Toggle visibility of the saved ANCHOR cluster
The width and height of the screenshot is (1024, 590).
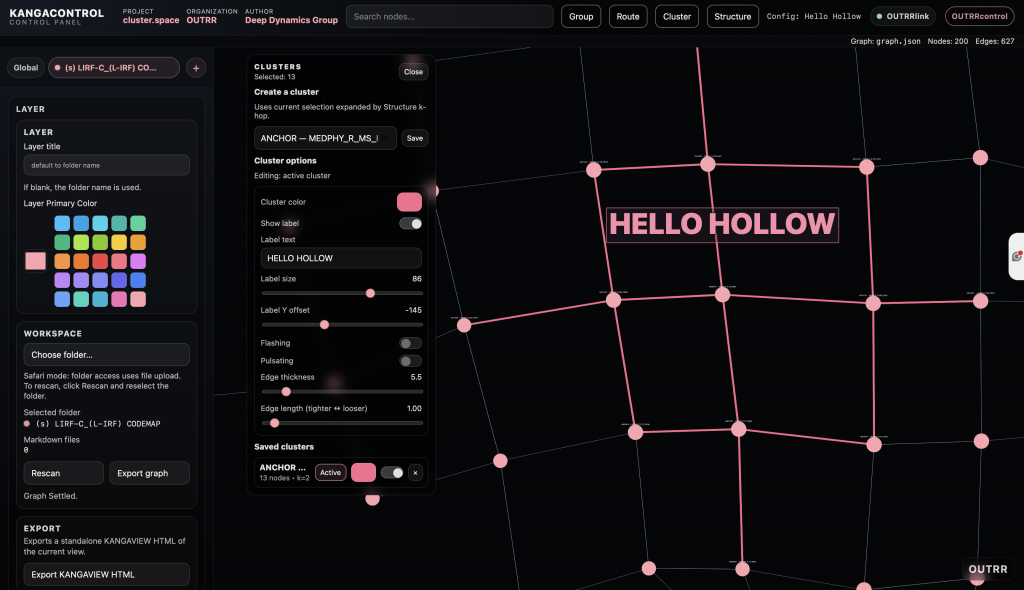coord(392,473)
